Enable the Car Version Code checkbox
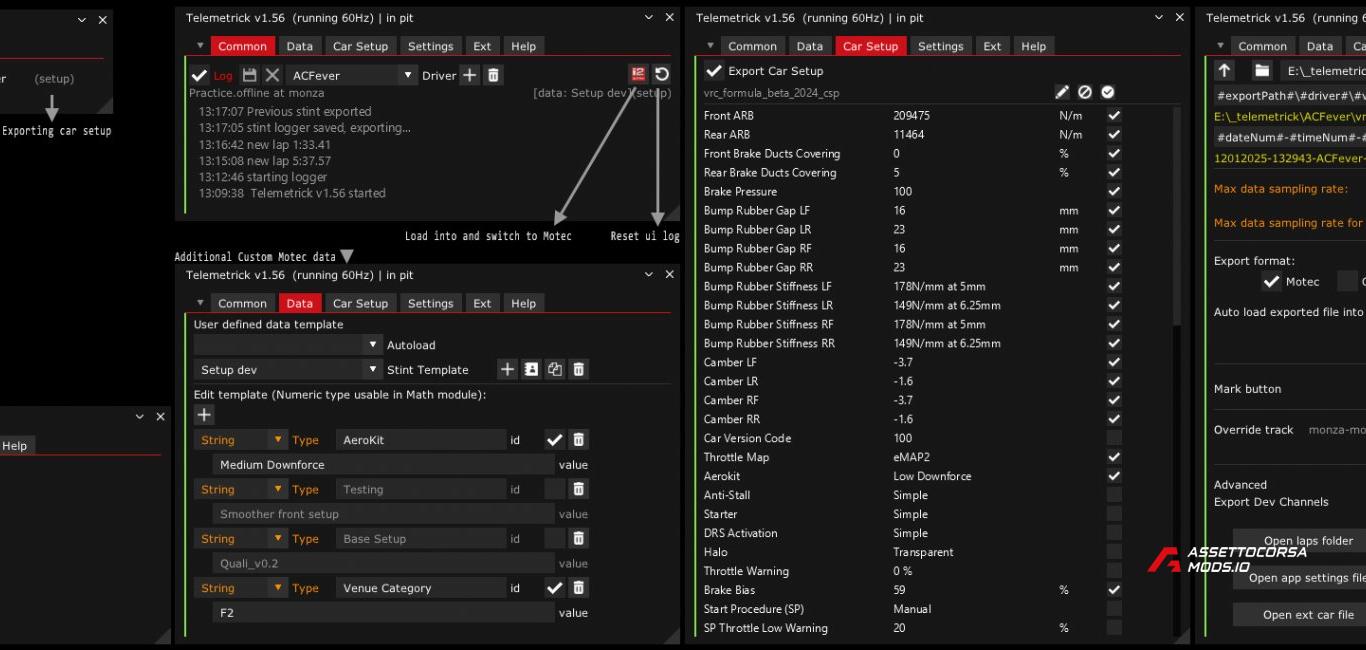1366x650 pixels. pos(1114,438)
